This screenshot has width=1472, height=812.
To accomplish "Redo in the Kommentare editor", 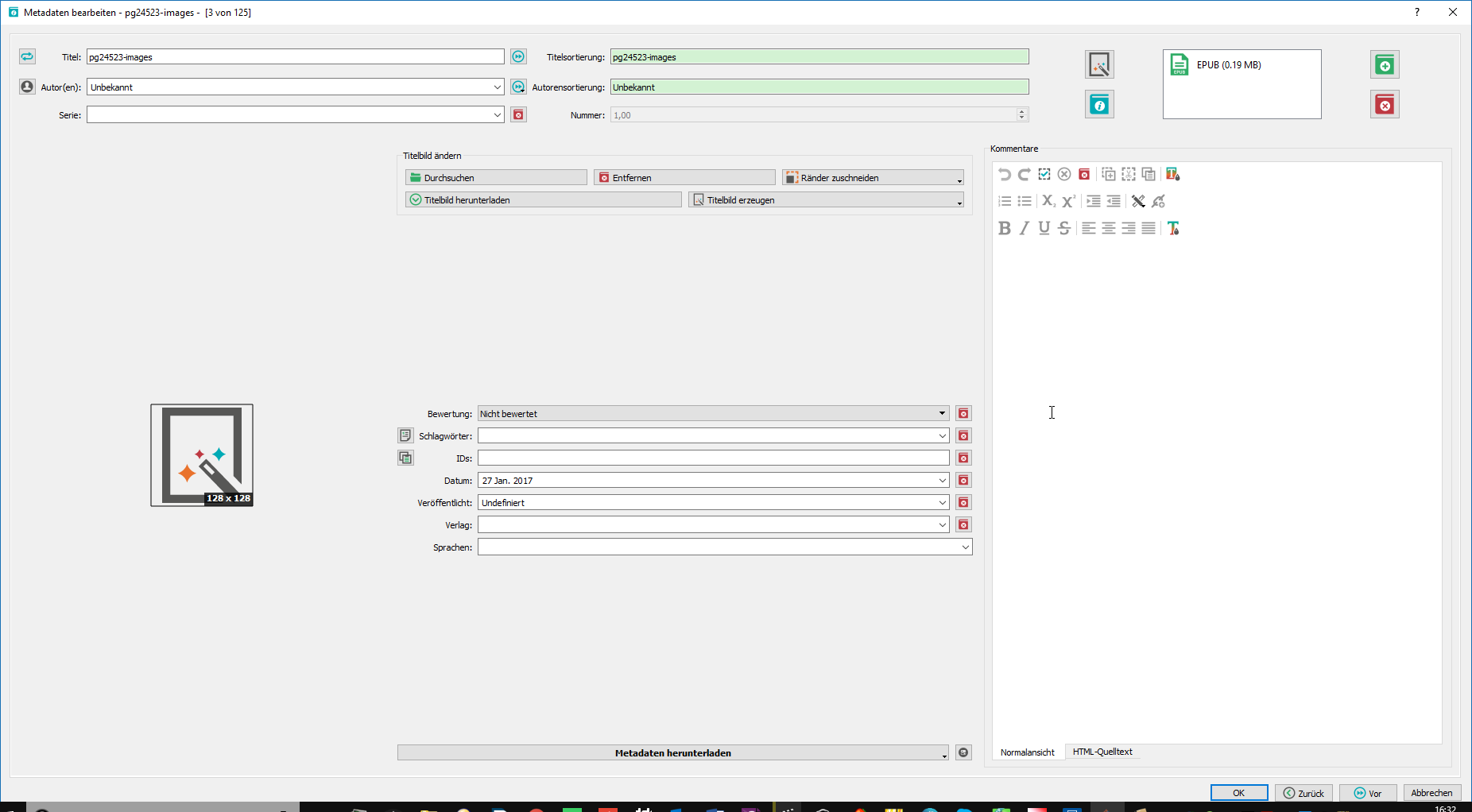I will (x=1025, y=174).
